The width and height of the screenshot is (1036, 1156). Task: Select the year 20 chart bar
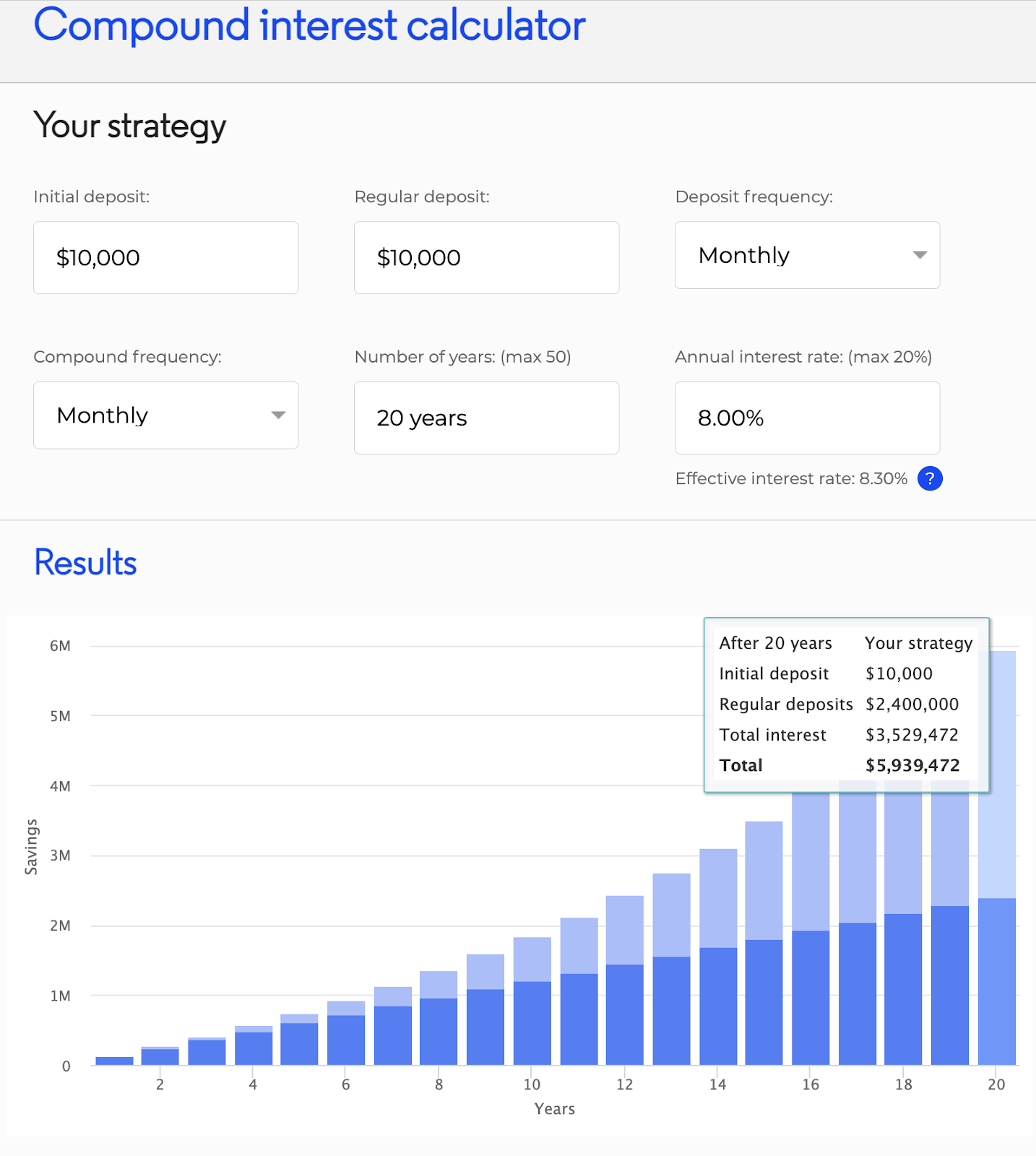[996, 858]
